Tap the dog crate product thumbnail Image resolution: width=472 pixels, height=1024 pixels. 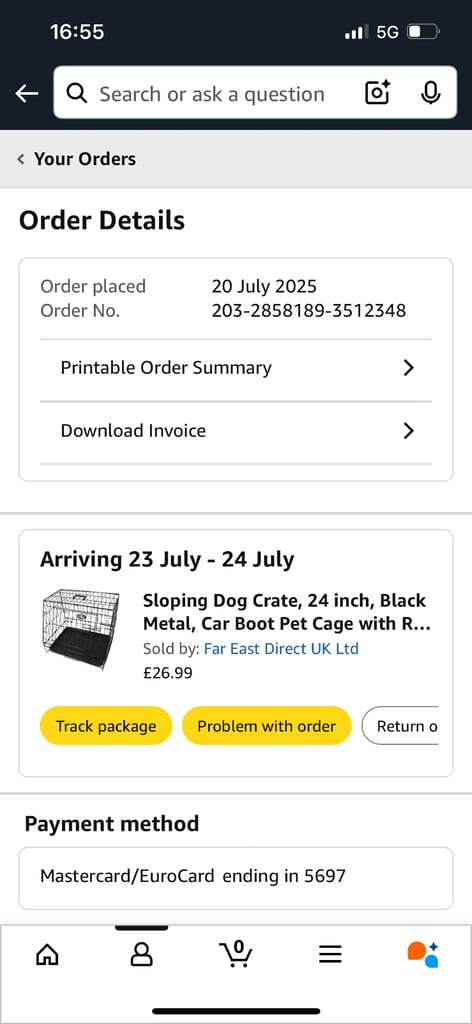(x=82, y=629)
